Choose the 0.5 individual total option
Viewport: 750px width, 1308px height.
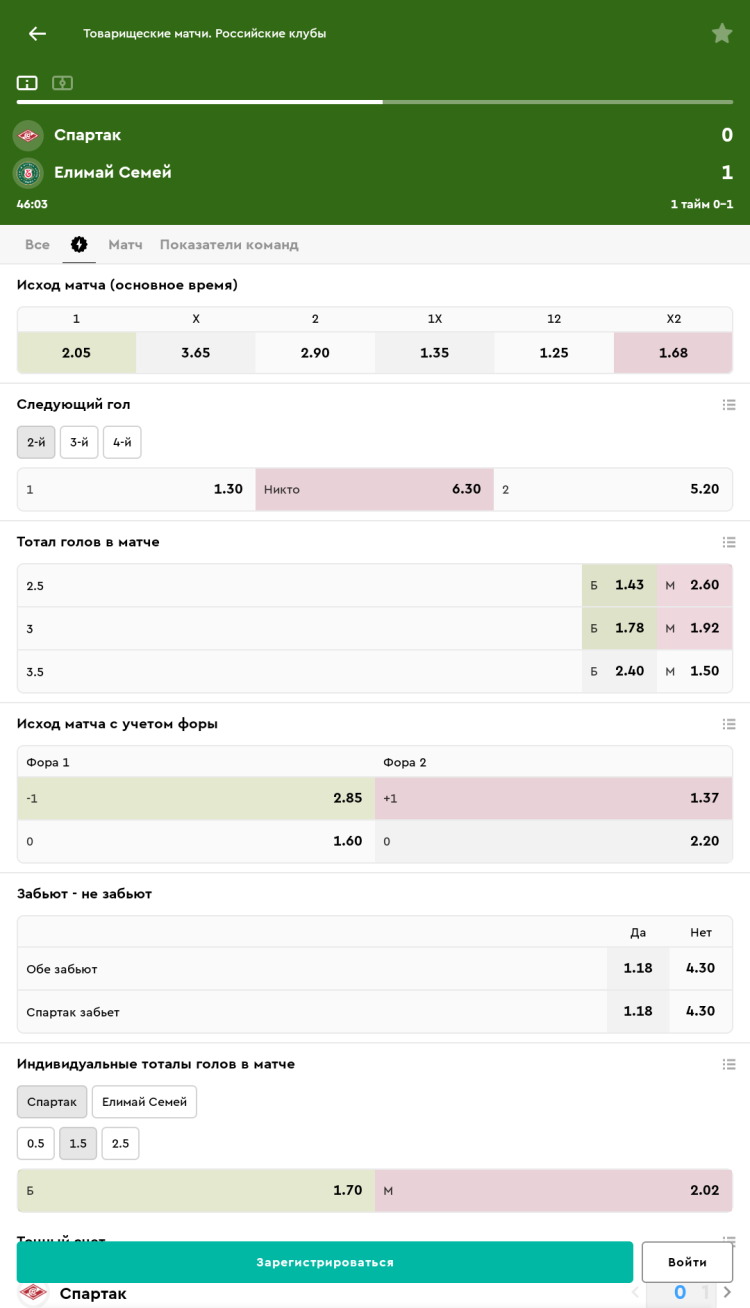coord(36,1143)
